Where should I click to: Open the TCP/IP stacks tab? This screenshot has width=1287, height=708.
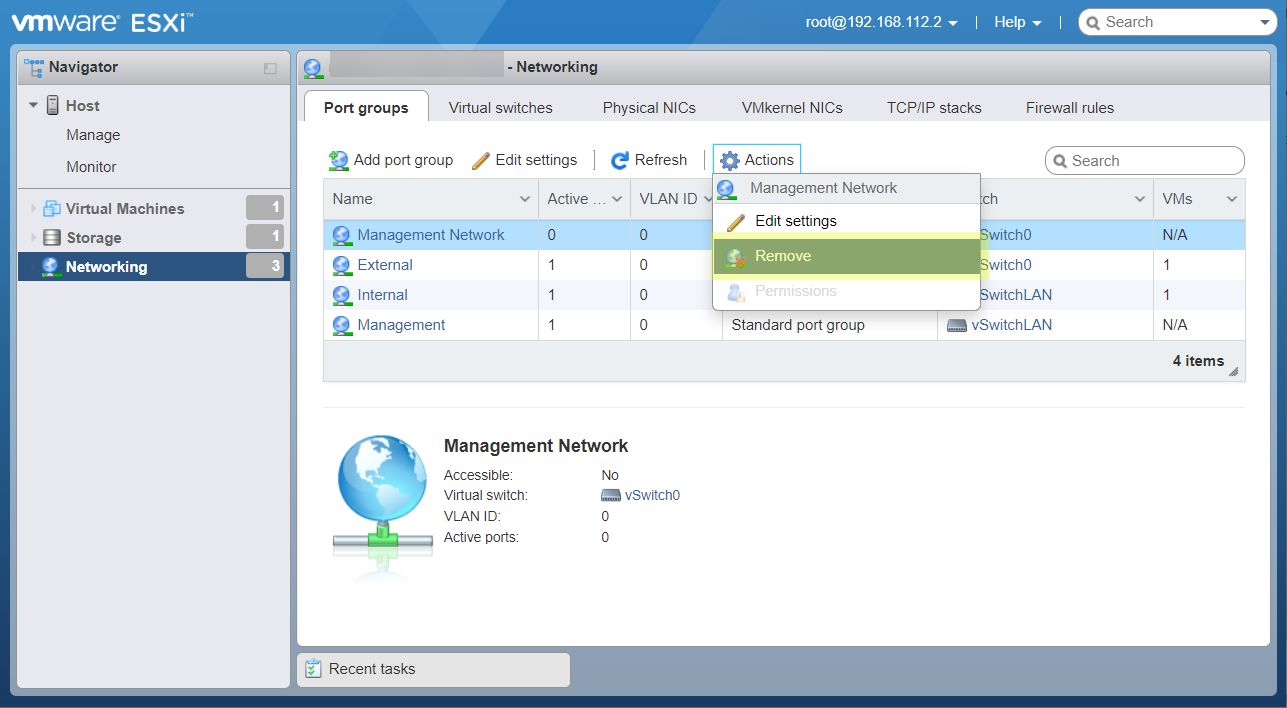[934, 107]
